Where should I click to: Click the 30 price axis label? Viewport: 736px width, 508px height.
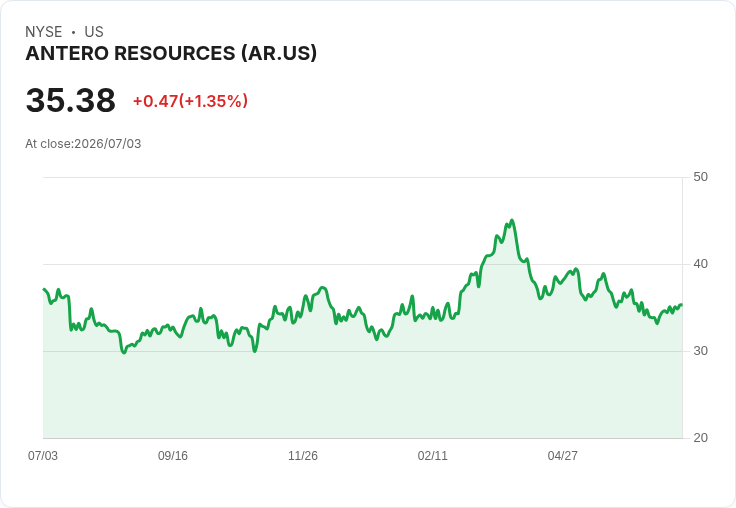click(x=700, y=351)
